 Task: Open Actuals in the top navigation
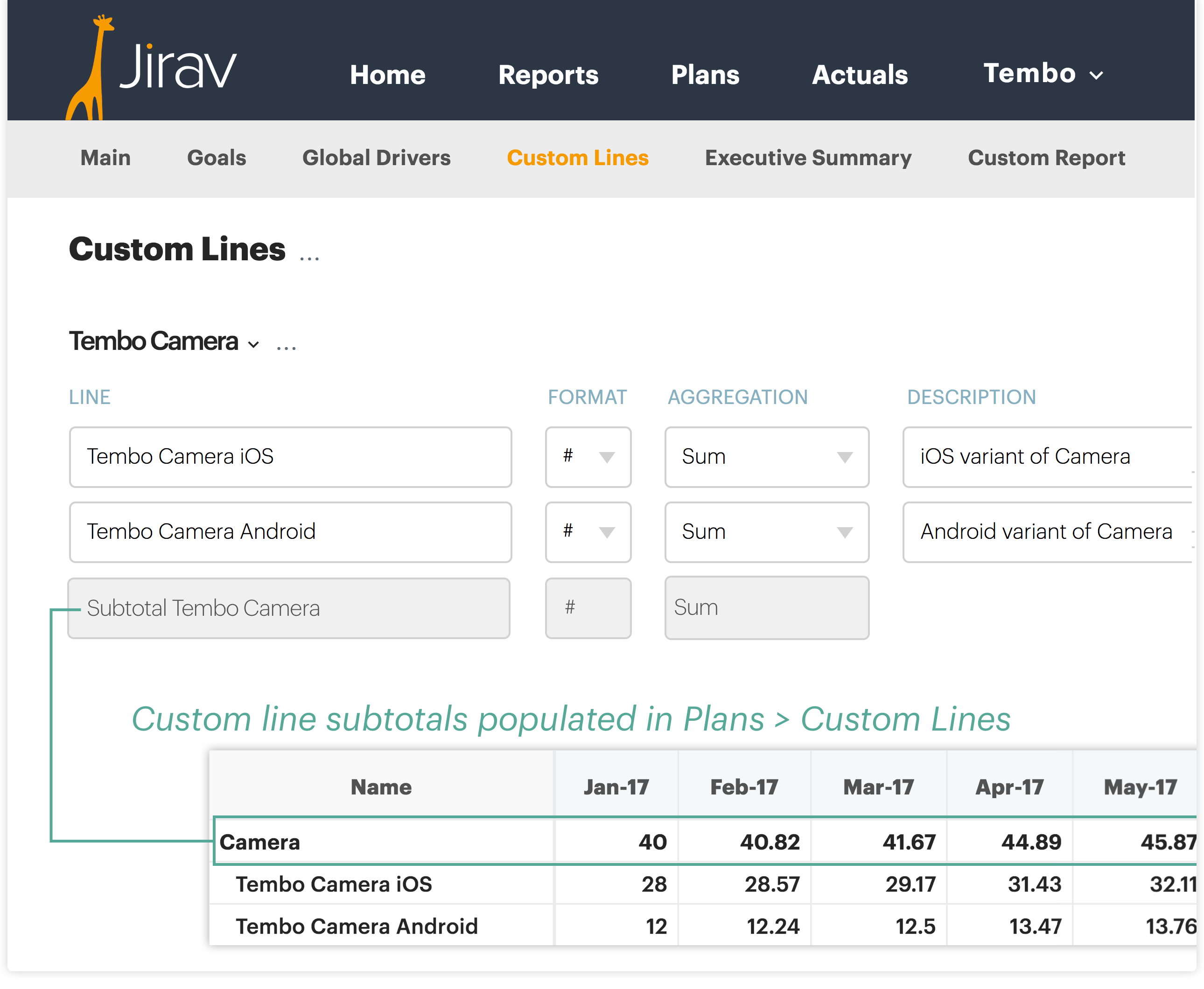(859, 75)
